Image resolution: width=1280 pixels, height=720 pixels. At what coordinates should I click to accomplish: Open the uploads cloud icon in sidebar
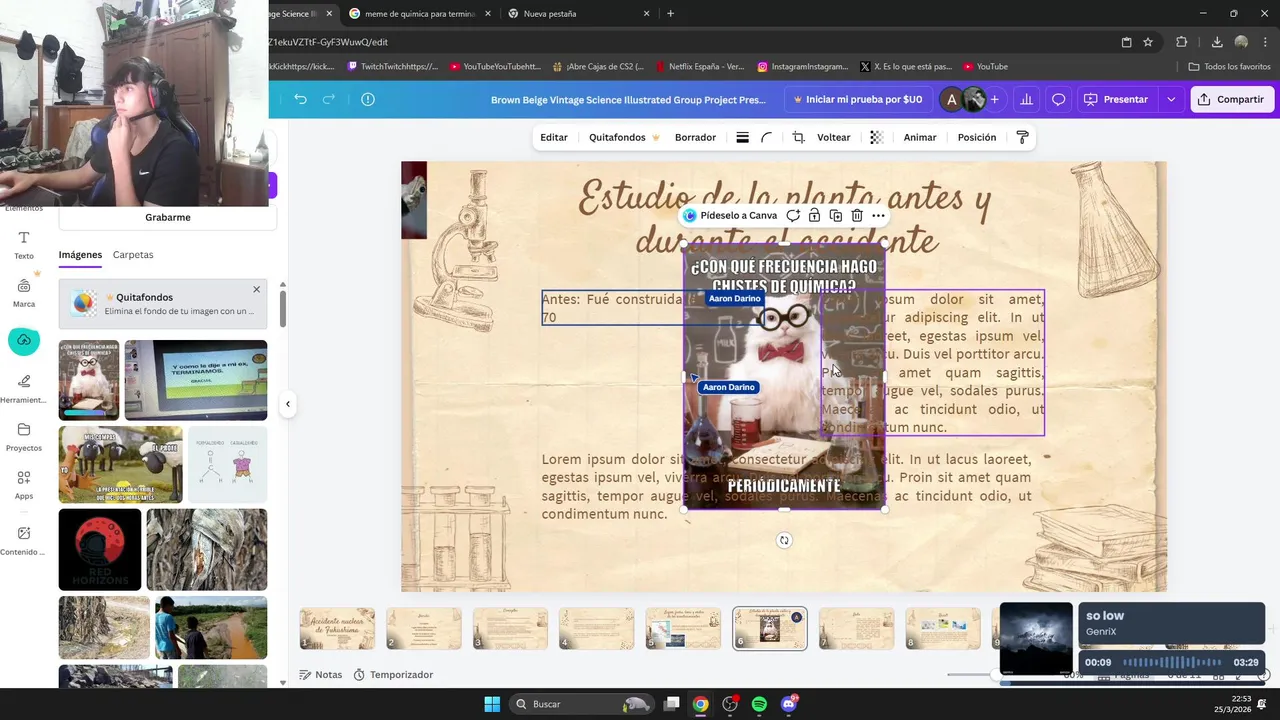pyautogui.click(x=24, y=340)
